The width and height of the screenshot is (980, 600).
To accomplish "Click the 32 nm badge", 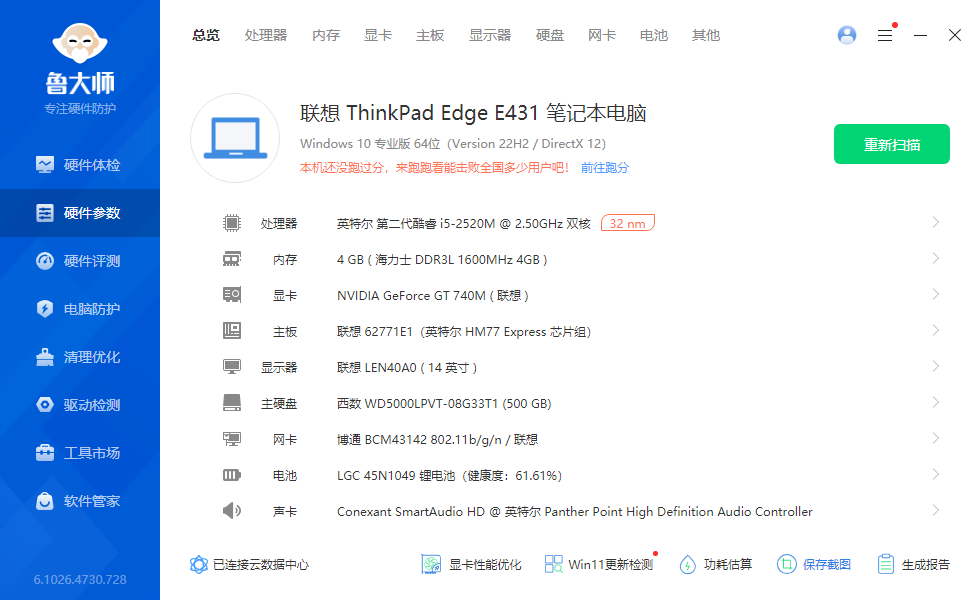I will pos(628,223).
